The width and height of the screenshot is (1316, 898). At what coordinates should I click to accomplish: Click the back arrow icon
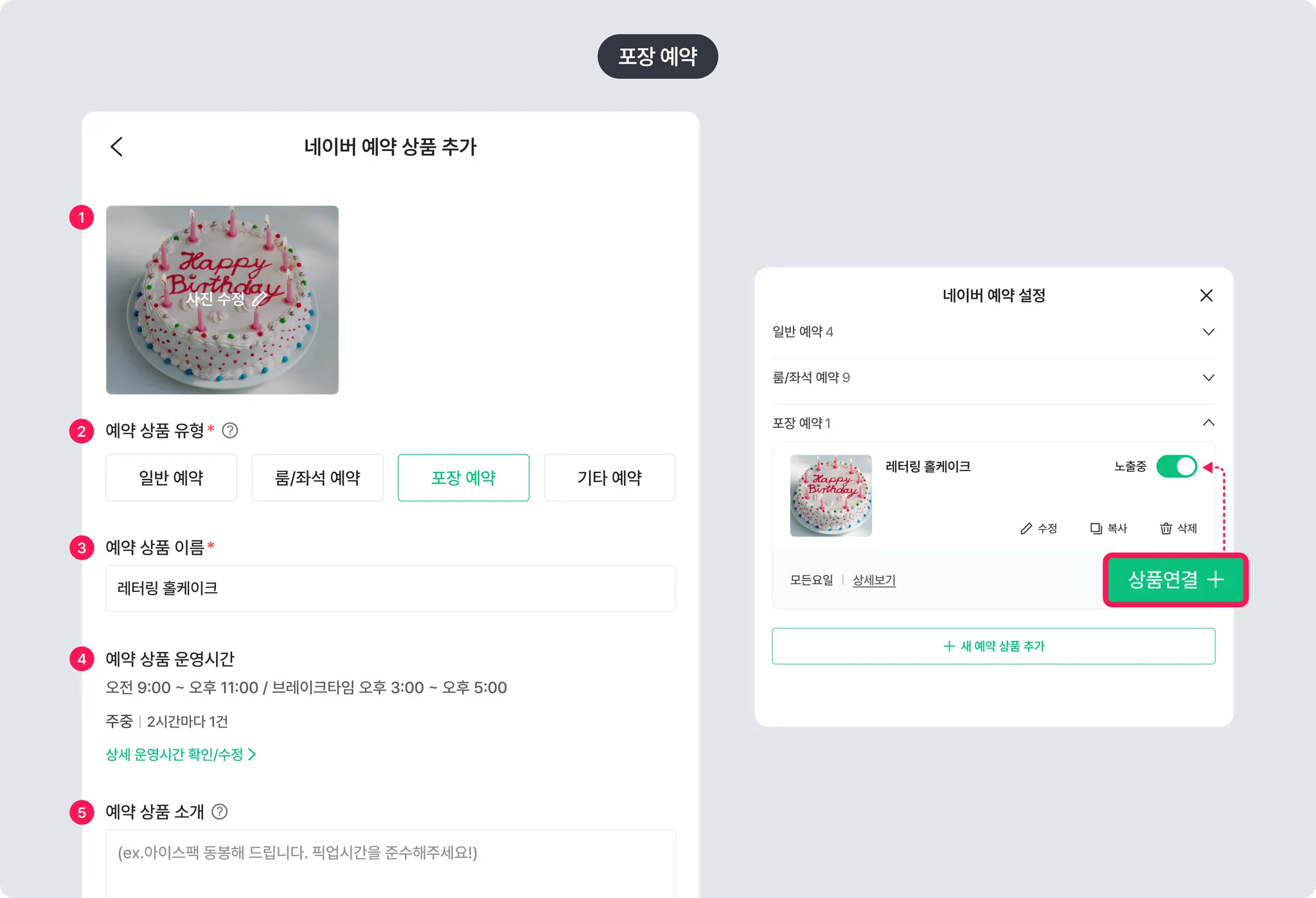click(116, 147)
